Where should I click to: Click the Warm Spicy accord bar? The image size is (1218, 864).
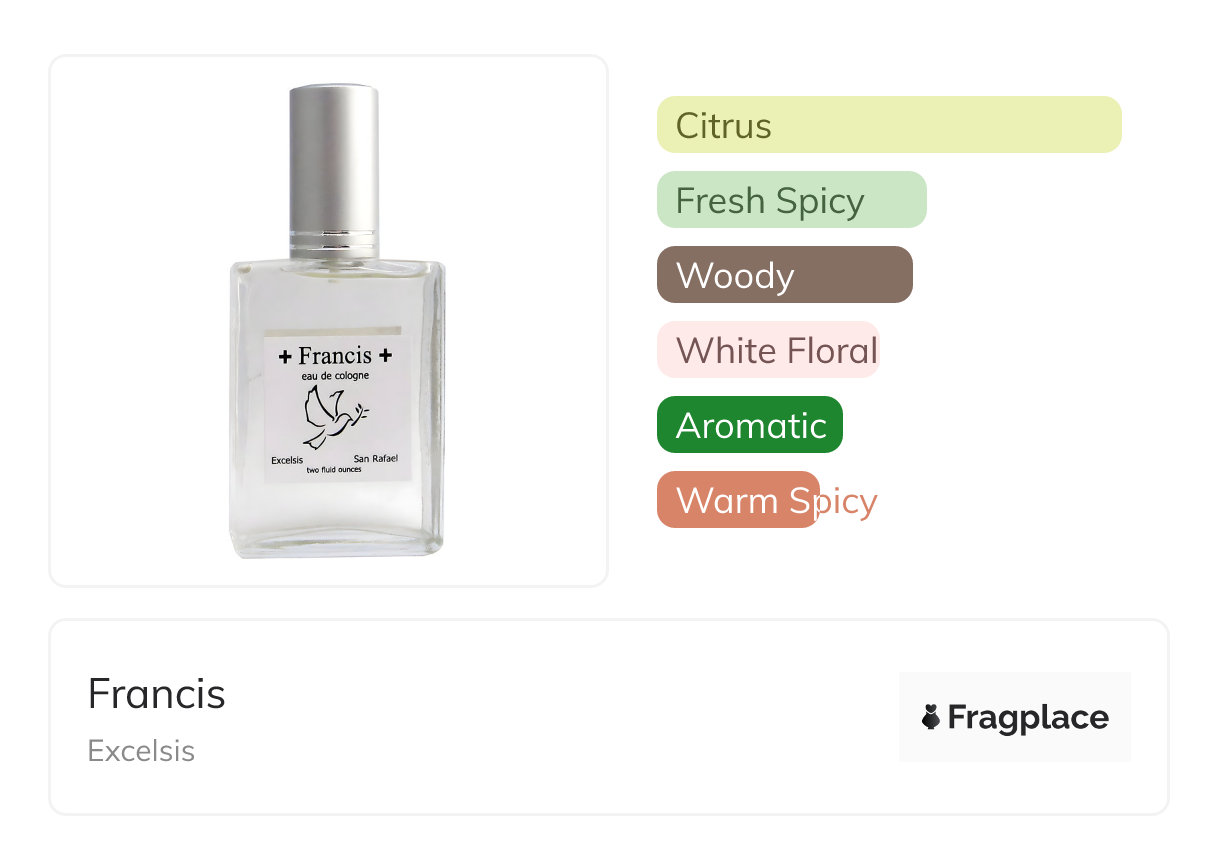point(738,500)
